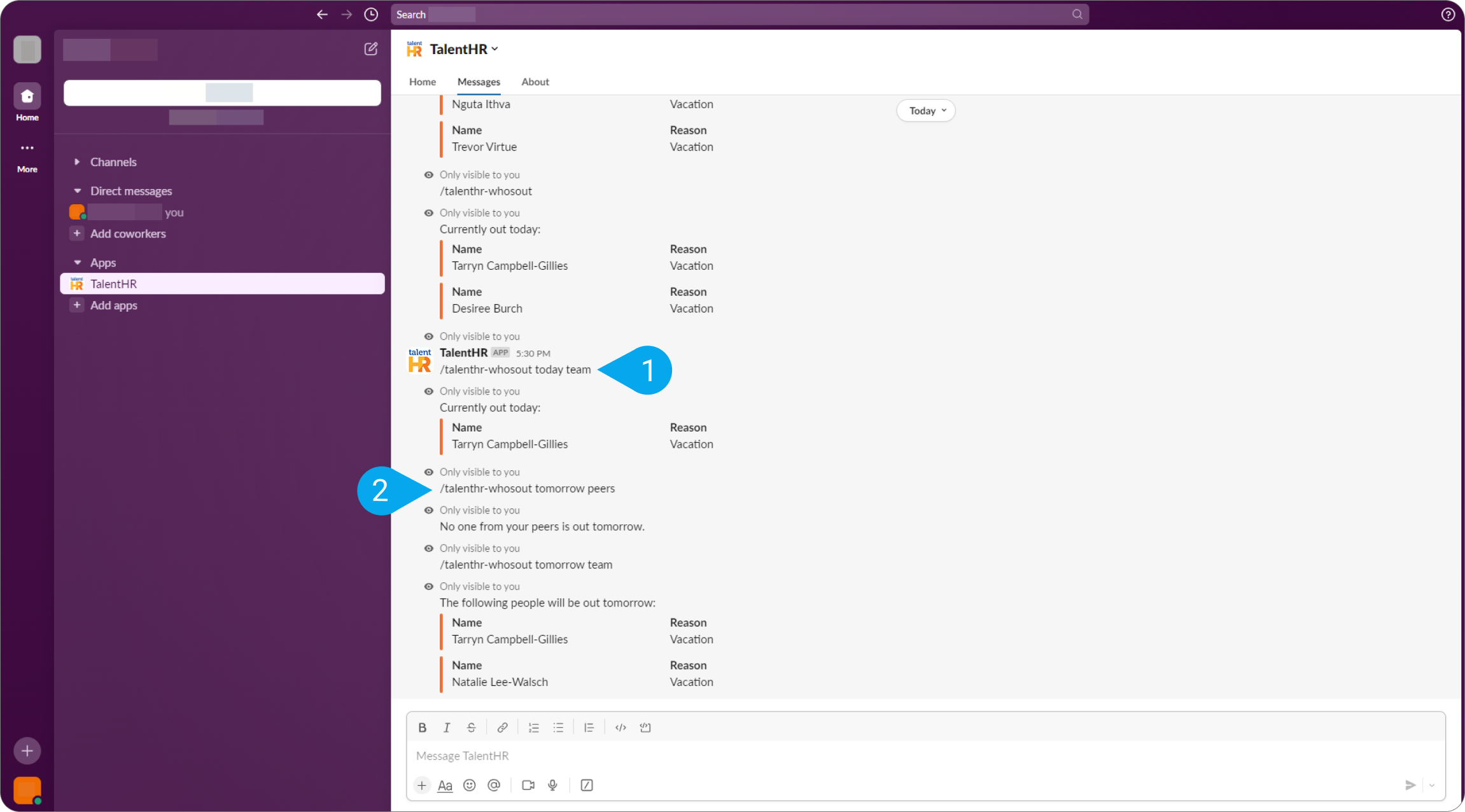Record a video clip
This screenshot has height=812, width=1465.
click(528, 785)
